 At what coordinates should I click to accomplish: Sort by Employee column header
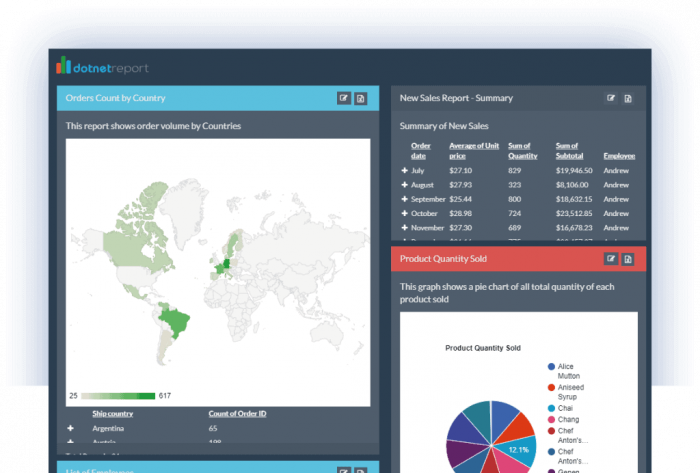click(x=619, y=156)
